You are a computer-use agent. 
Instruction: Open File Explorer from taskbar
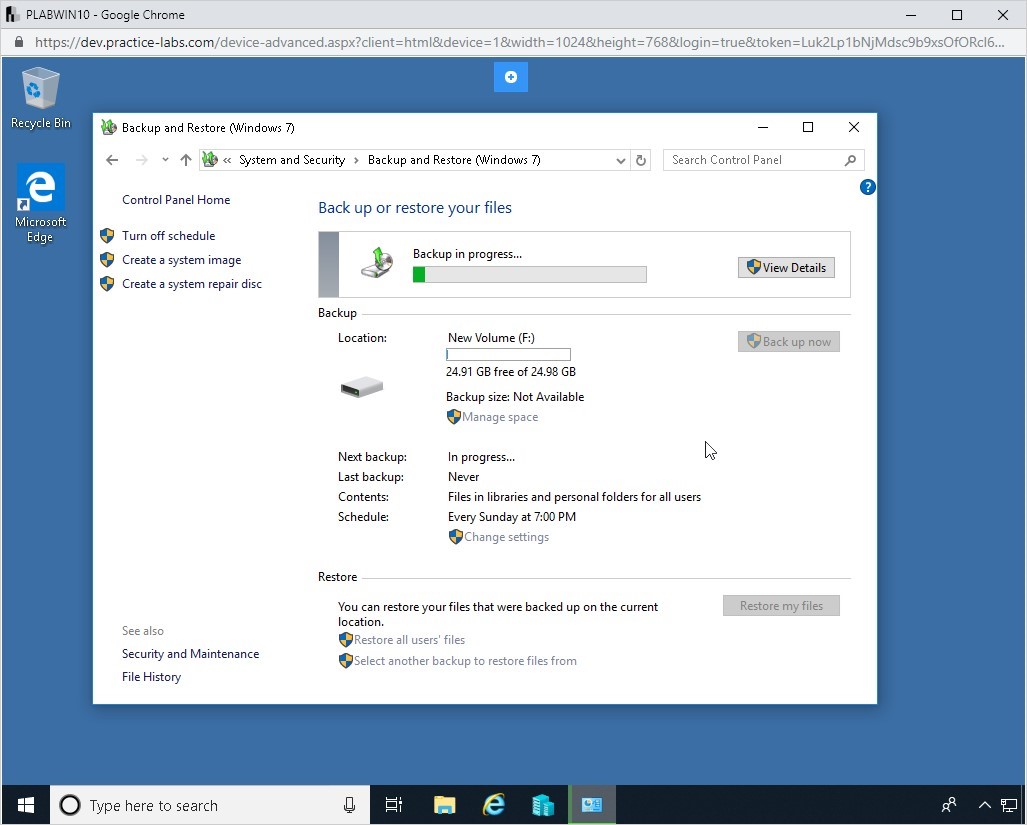point(445,805)
